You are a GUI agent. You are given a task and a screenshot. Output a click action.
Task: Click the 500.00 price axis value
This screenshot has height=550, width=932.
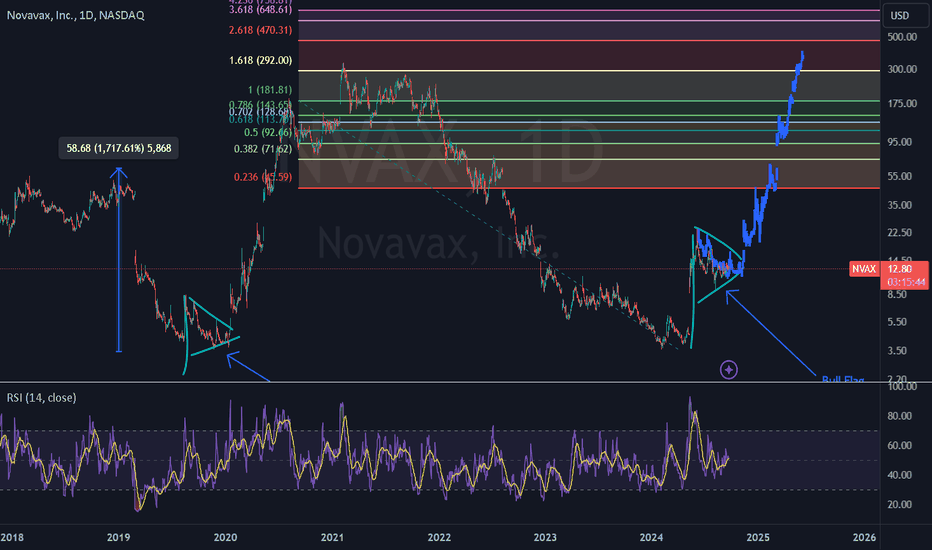[902, 37]
